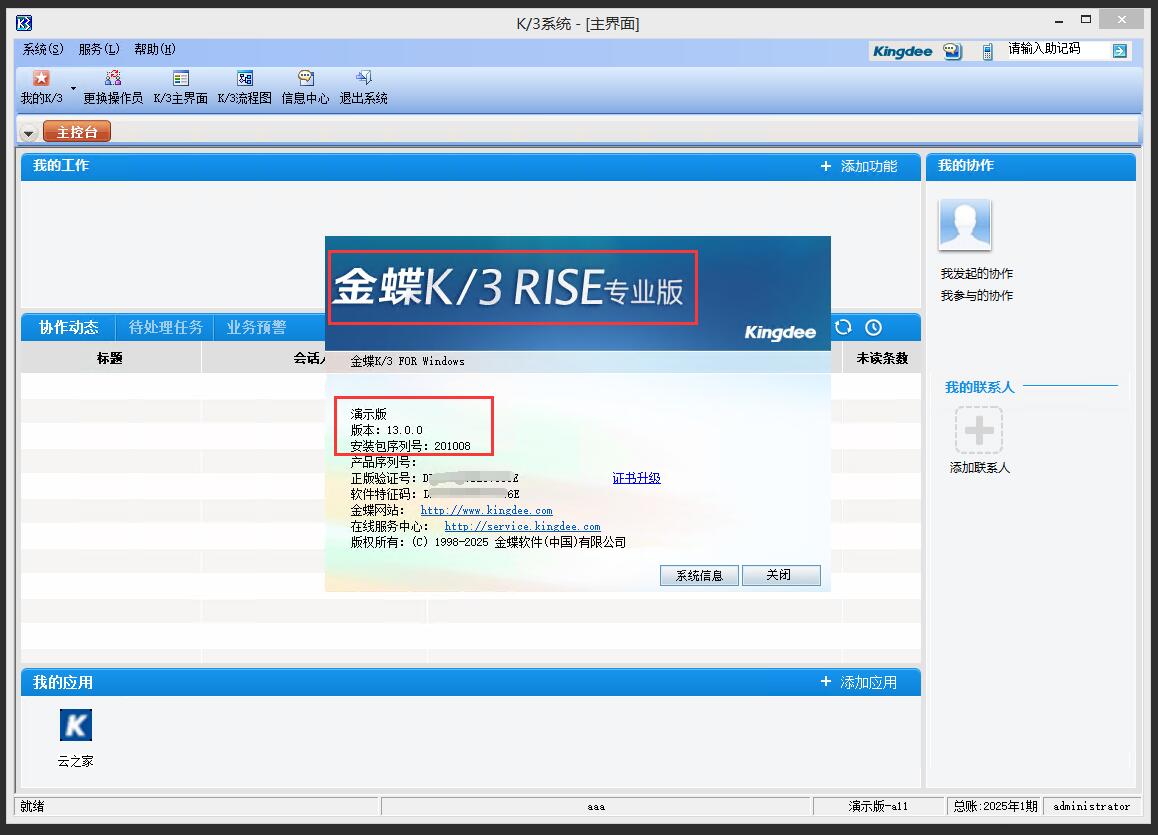Click the 关闭 button in about dialog
Image resolution: width=1158 pixels, height=835 pixels.
click(781, 575)
